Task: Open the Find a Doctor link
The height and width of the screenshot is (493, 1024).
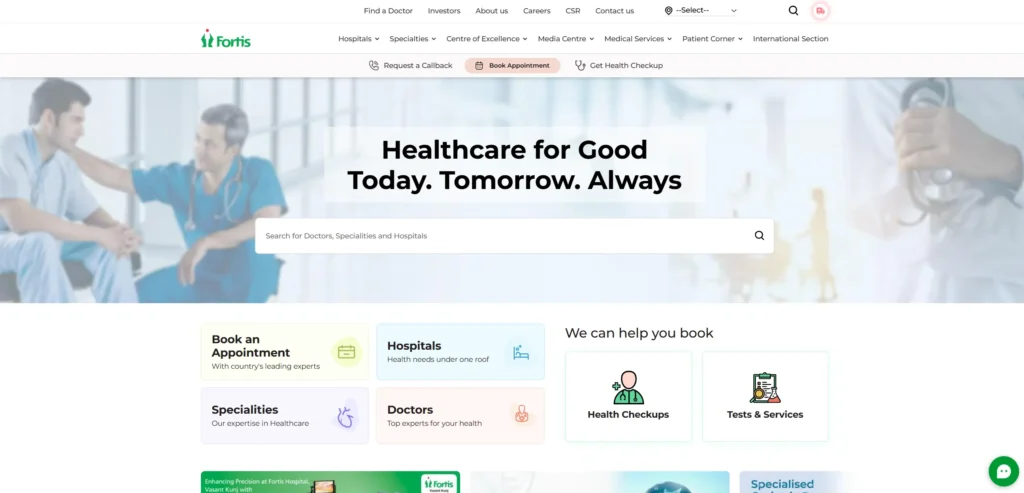Action: (388, 10)
